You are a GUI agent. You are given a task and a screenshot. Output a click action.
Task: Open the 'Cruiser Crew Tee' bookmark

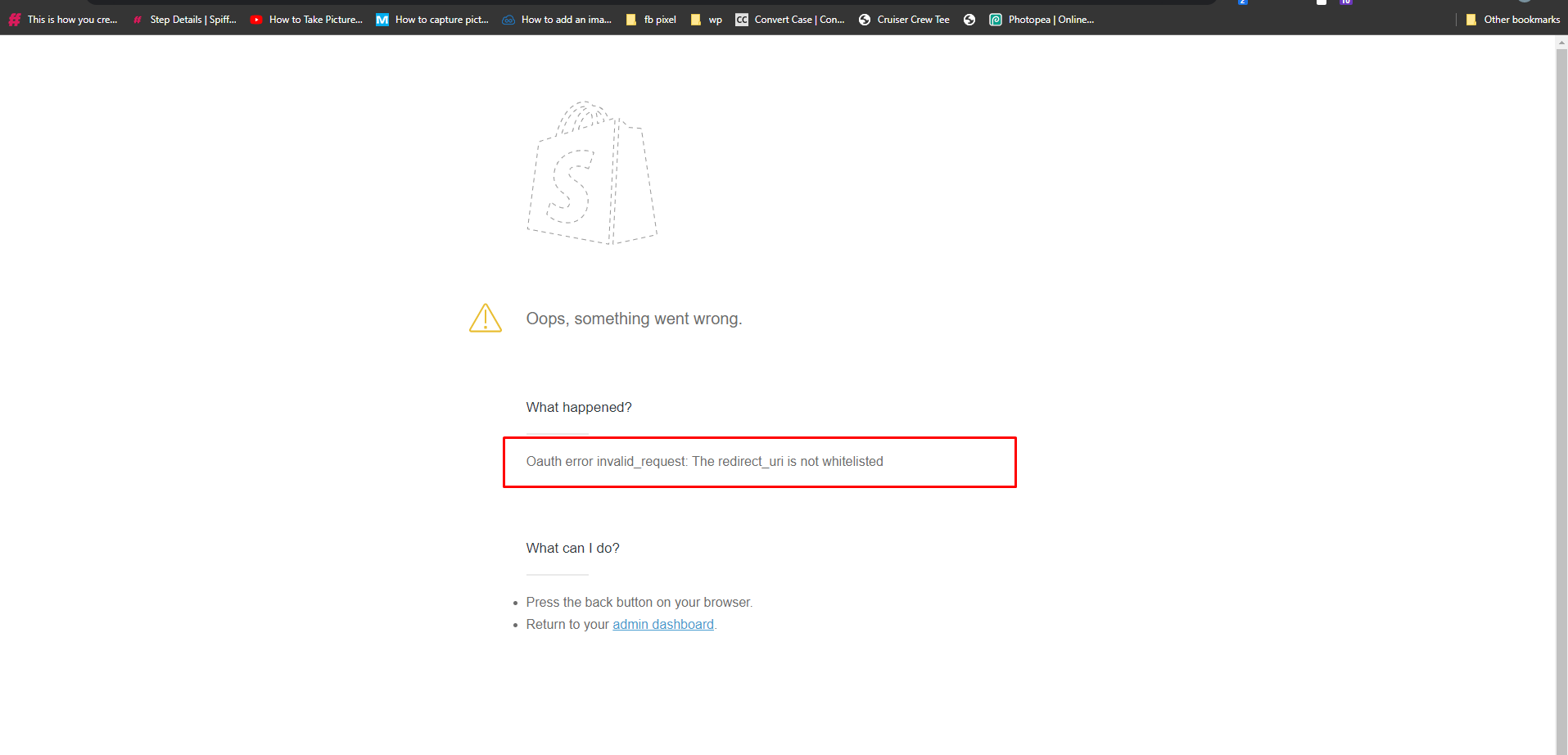(x=904, y=20)
